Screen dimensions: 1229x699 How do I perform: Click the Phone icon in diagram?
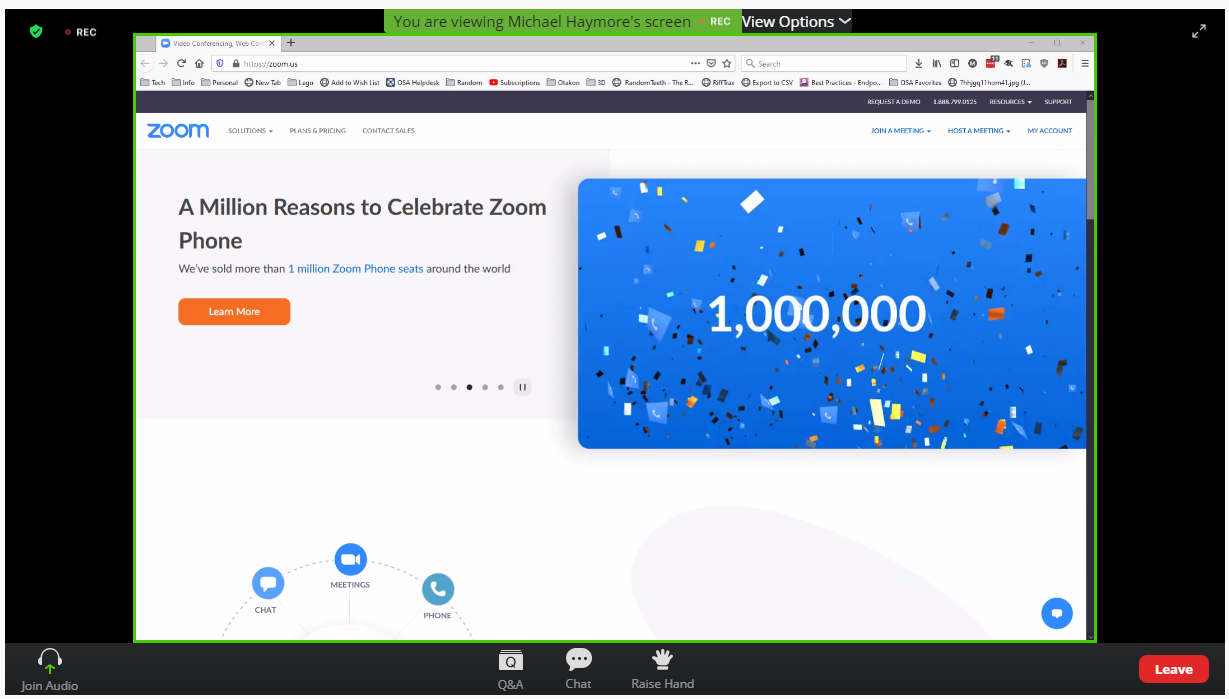click(438, 589)
